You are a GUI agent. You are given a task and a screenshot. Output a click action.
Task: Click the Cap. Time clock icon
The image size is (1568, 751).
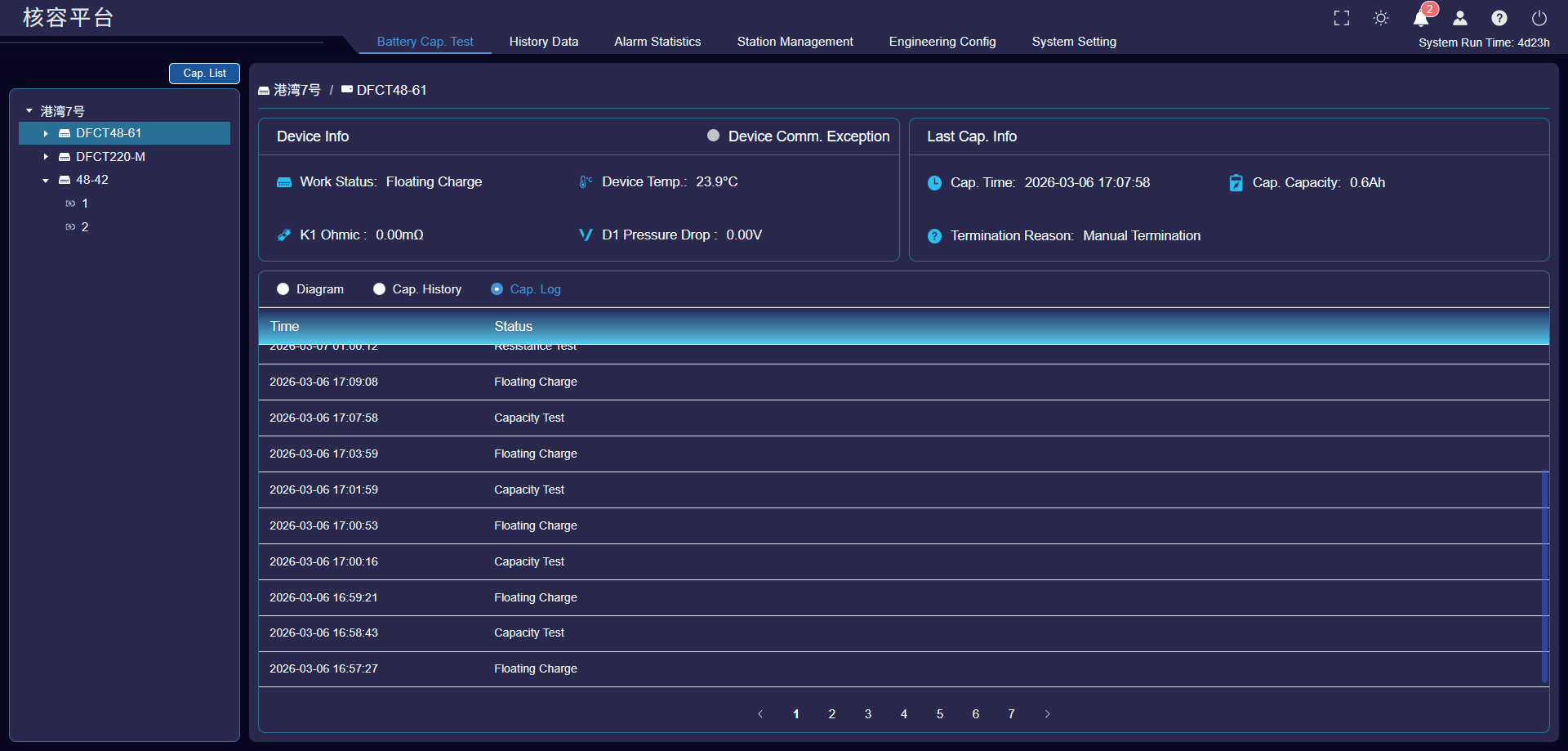coord(934,183)
